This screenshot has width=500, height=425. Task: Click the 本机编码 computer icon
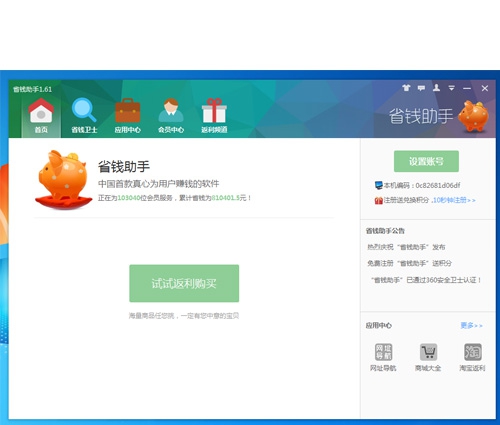(x=378, y=185)
